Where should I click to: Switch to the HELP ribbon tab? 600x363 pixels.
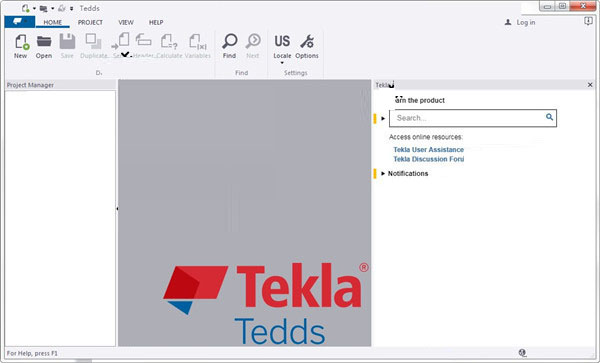[156, 22]
